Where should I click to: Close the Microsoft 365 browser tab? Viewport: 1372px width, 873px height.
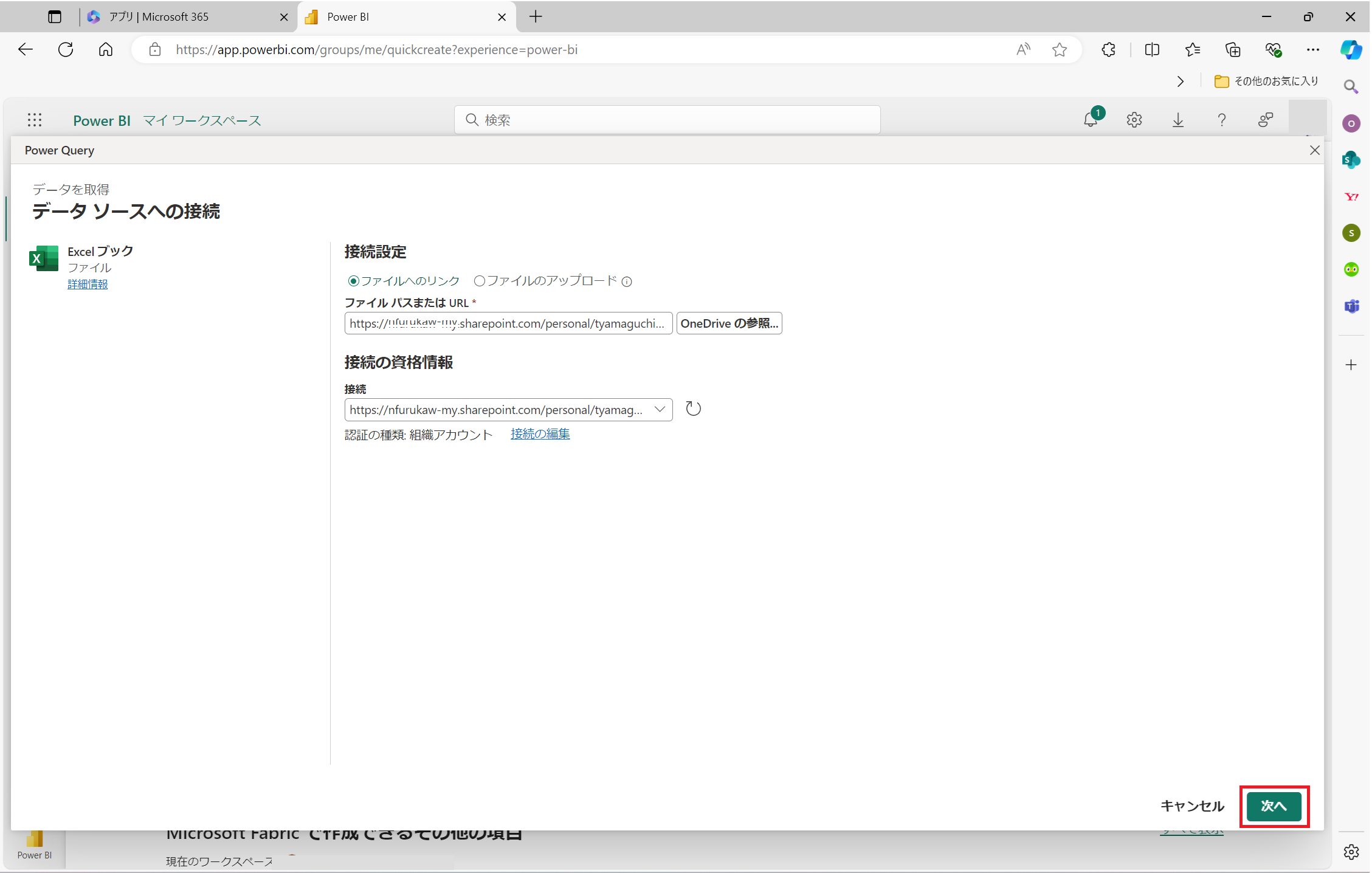(283, 17)
